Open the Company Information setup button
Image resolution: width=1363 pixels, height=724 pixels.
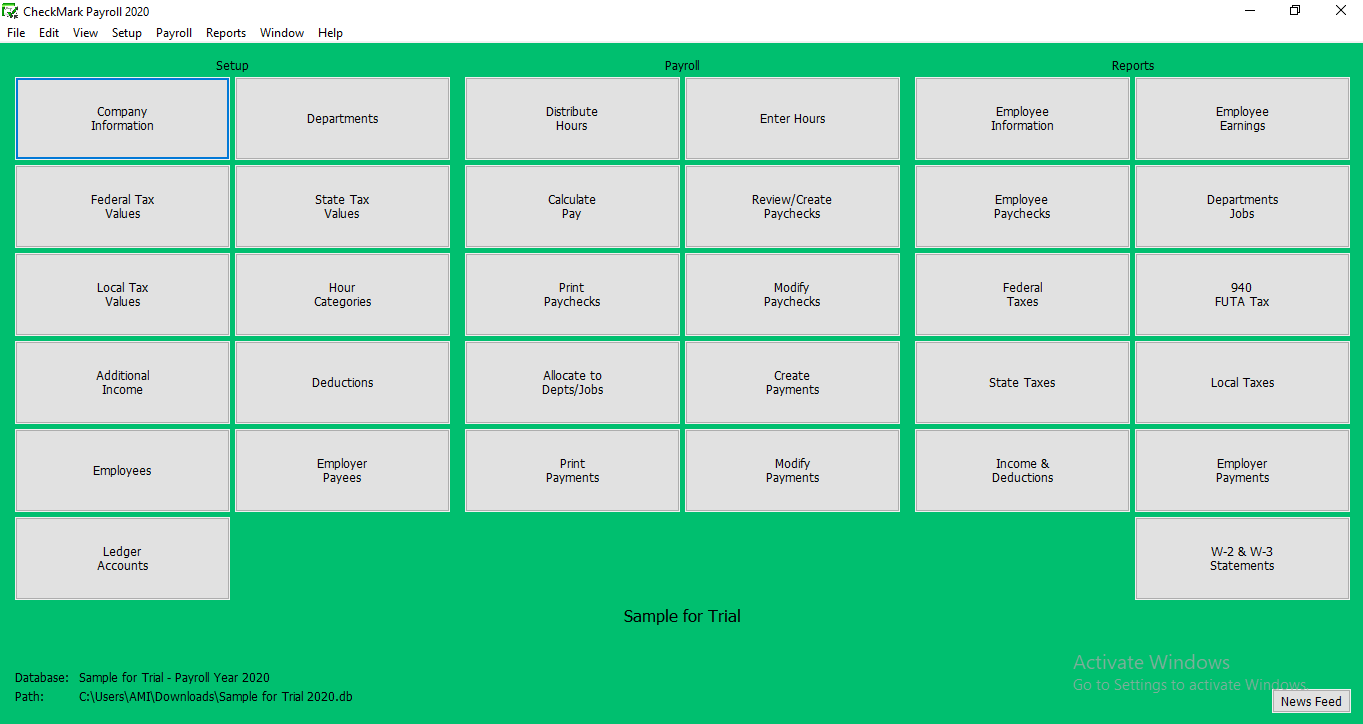(122, 119)
